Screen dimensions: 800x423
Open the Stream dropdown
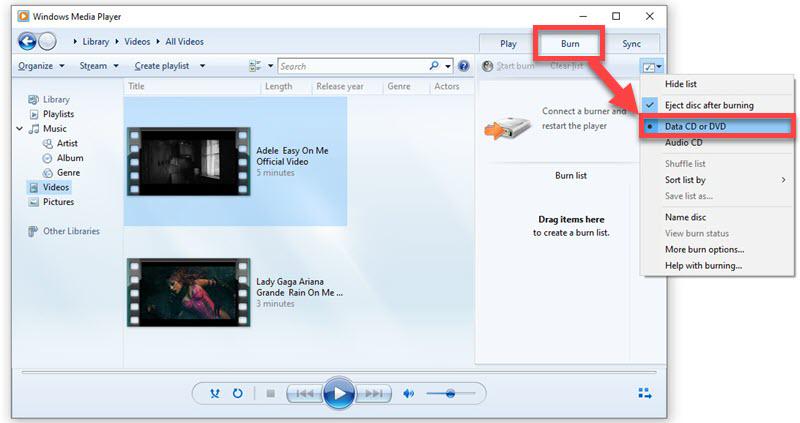[99, 66]
